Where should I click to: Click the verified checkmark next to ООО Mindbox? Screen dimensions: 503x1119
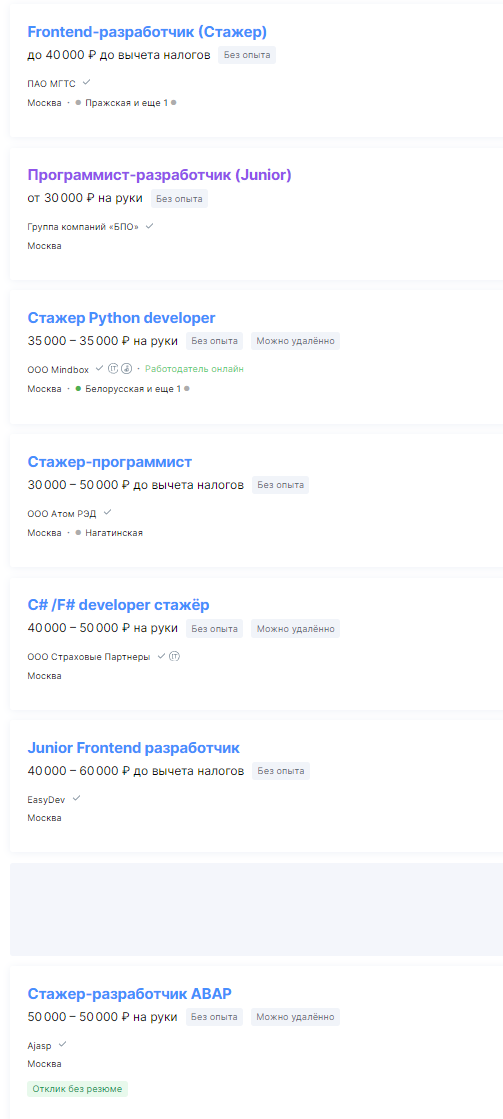coord(100,369)
